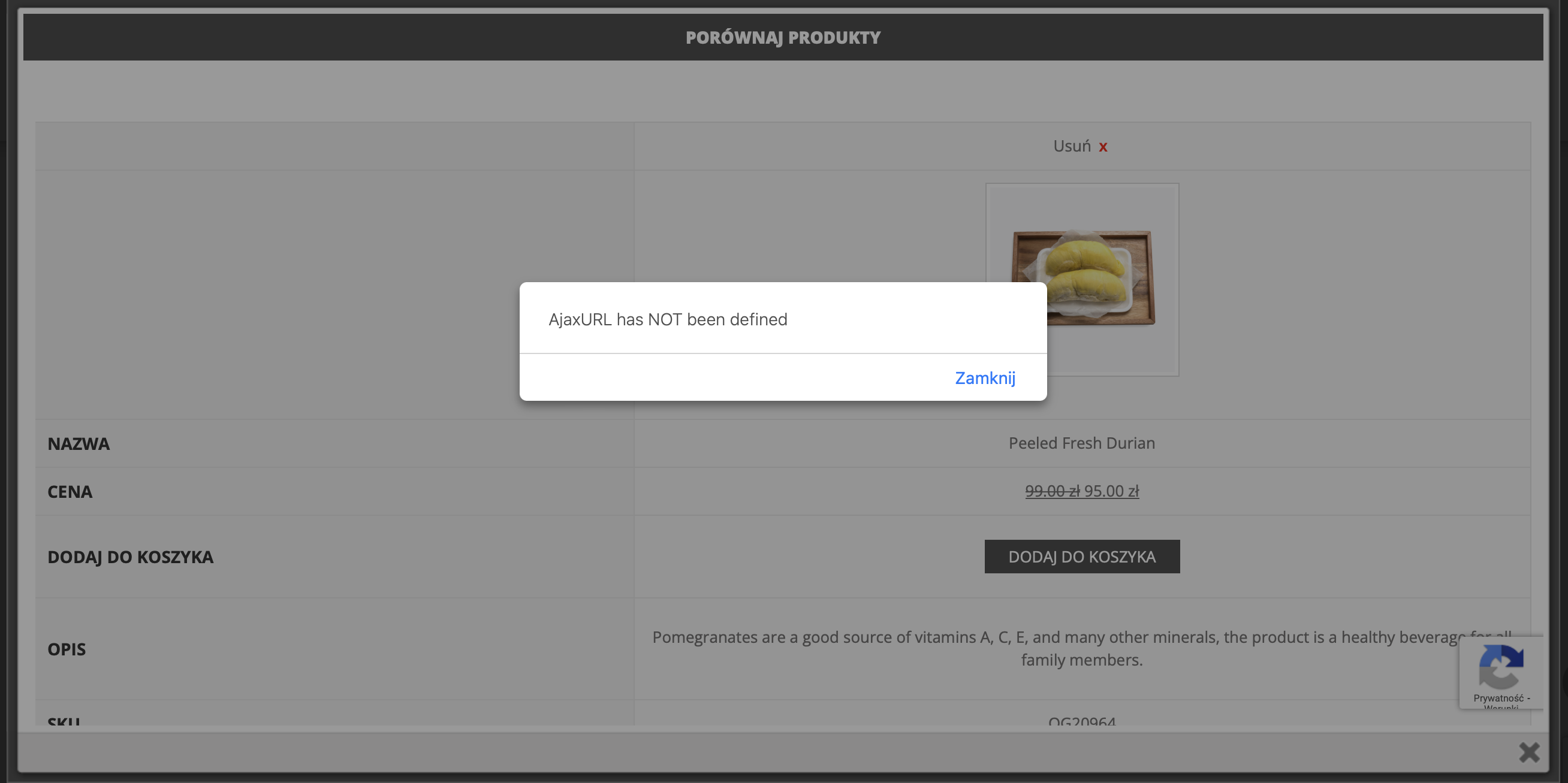This screenshot has height=783, width=1568.
Task: Click the crossed-out 99.00 zł price
Action: [1053, 491]
